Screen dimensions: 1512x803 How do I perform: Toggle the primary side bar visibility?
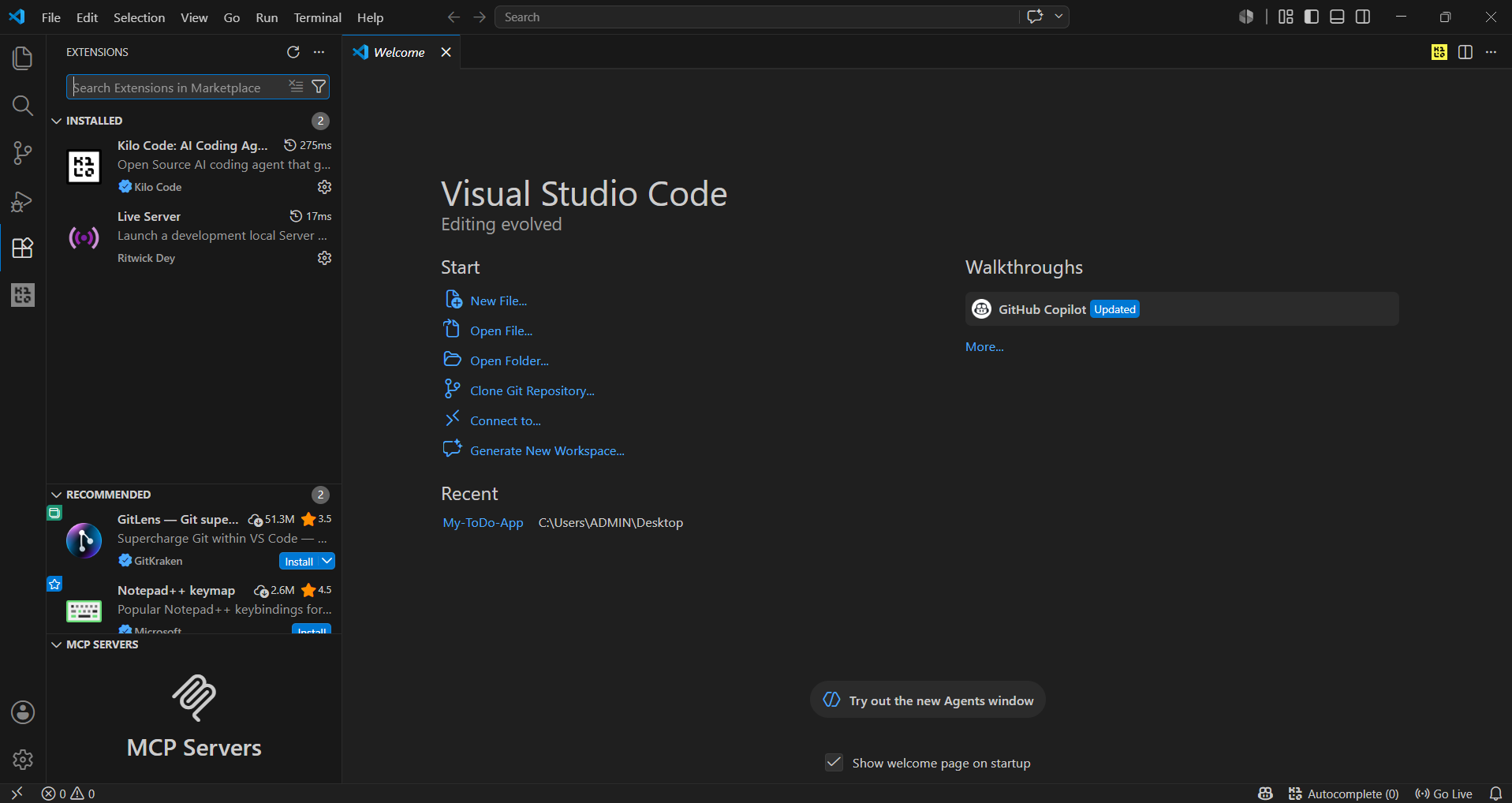point(1312,17)
